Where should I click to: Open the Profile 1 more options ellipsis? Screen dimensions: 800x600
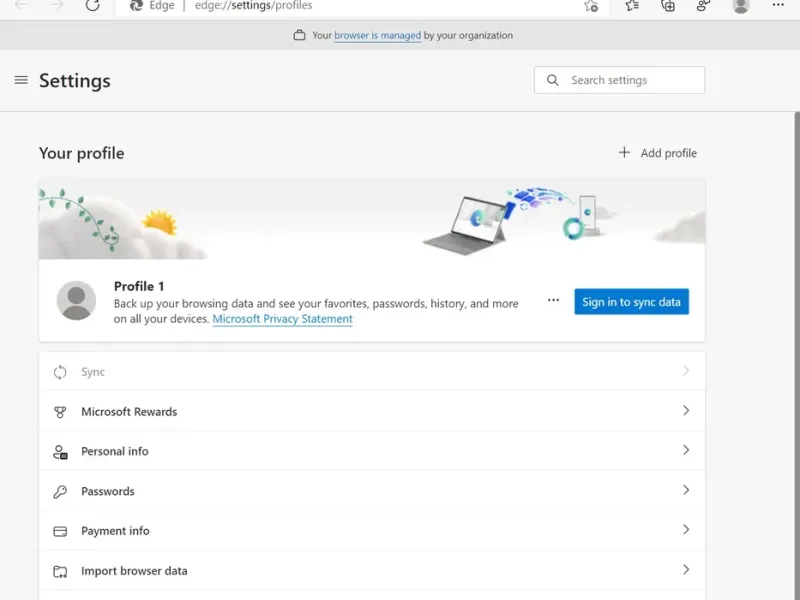pos(554,300)
